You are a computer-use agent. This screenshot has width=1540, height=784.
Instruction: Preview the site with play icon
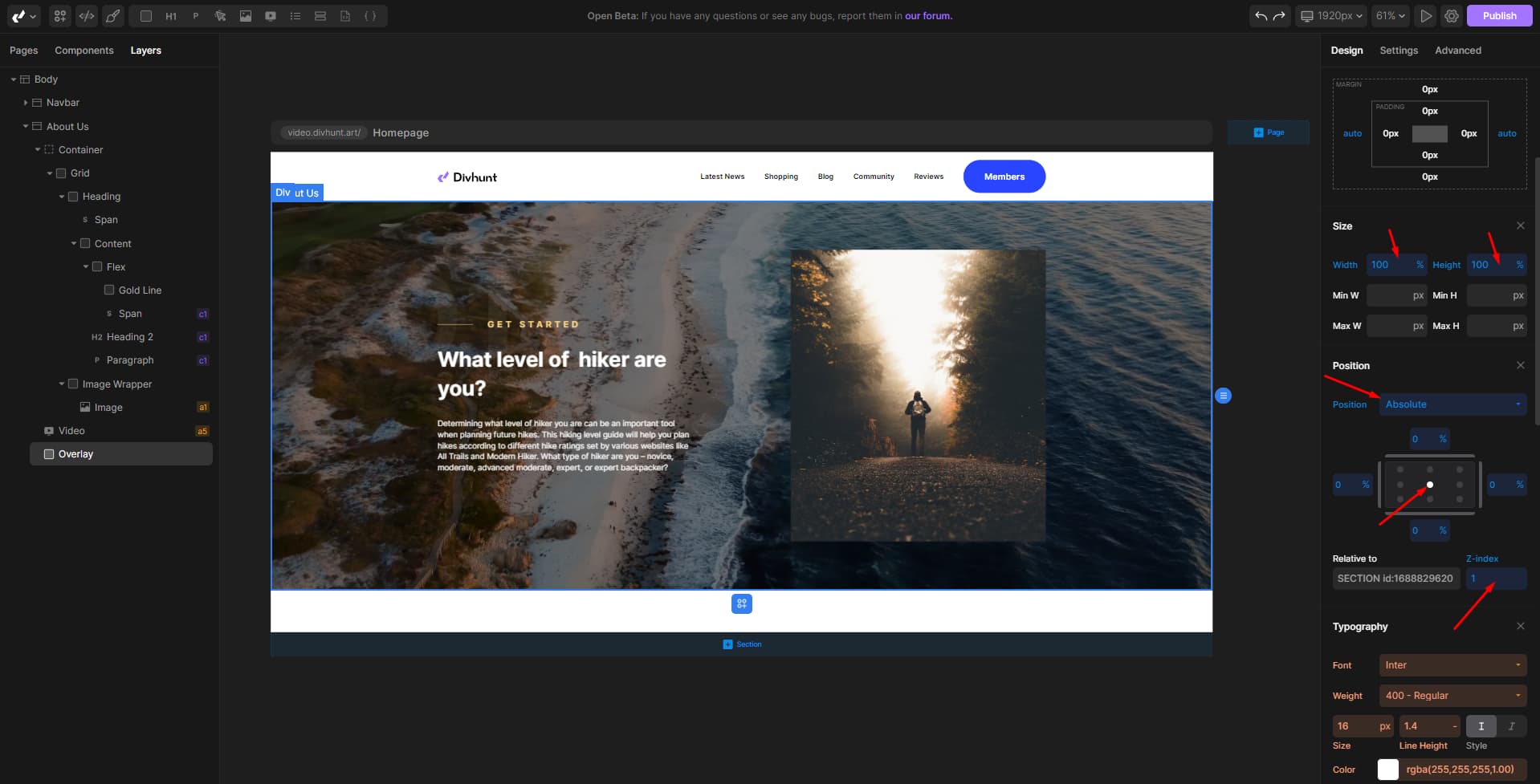pyautogui.click(x=1426, y=16)
